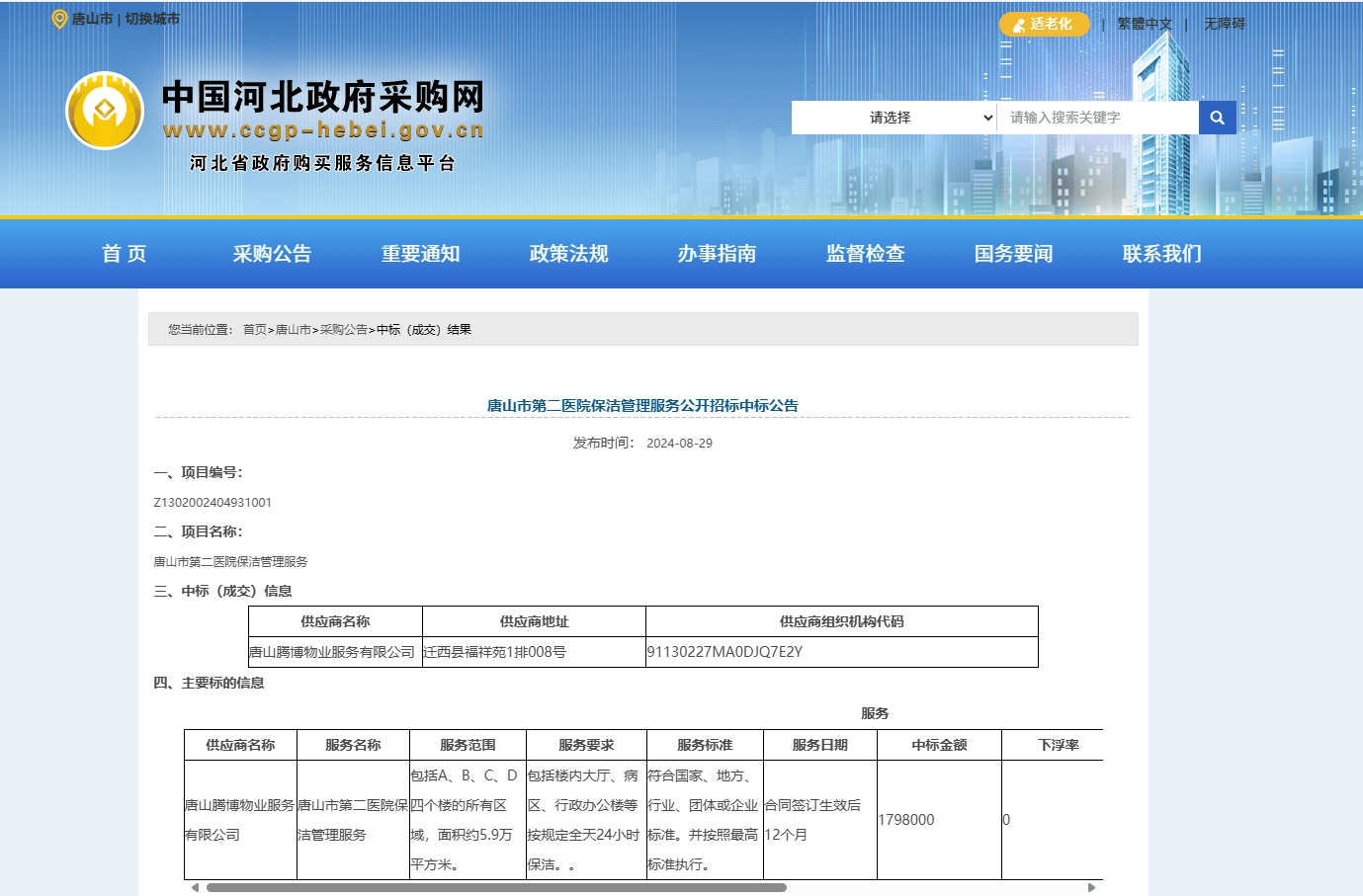
Task: Click the site emblem logo
Action: [x=104, y=111]
